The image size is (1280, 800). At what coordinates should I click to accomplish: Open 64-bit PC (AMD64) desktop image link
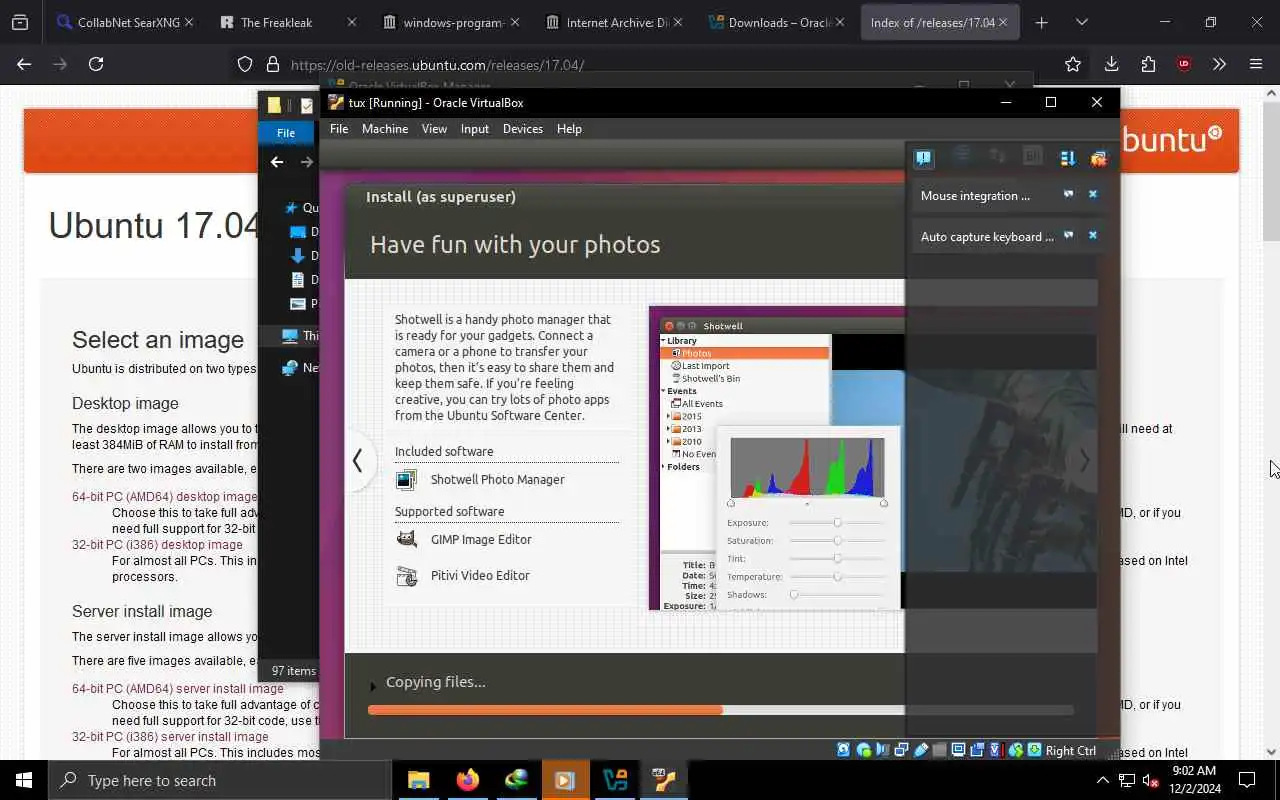pyautogui.click(x=164, y=496)
